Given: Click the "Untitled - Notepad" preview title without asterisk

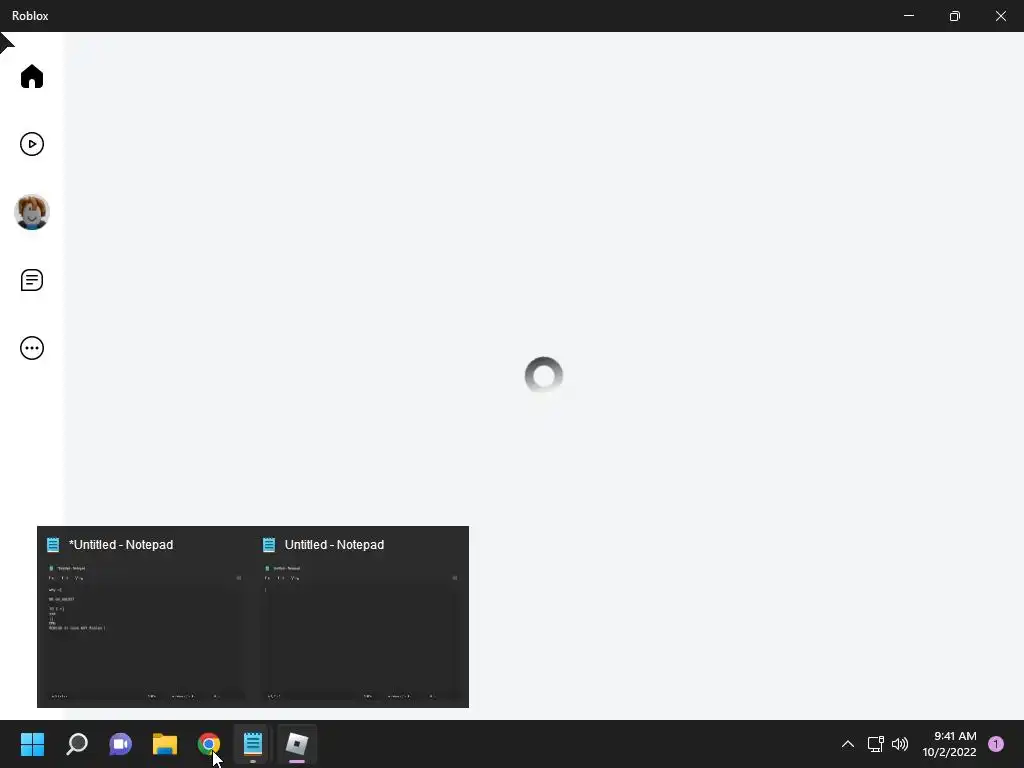Looking at the screenshot, I should point(334,545).
